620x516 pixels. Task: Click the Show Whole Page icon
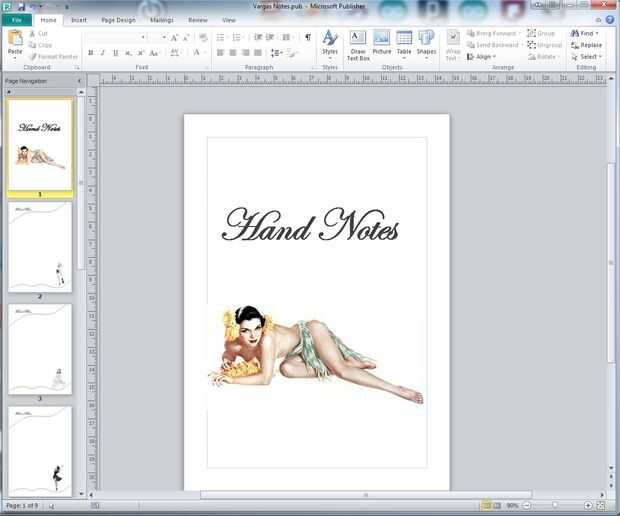(x=601, y=505)
